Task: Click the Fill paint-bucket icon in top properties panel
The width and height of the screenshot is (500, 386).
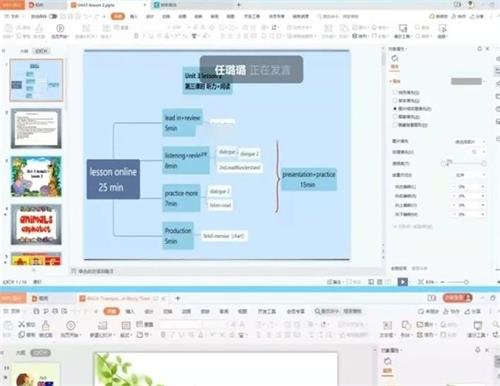Action: 395,59
